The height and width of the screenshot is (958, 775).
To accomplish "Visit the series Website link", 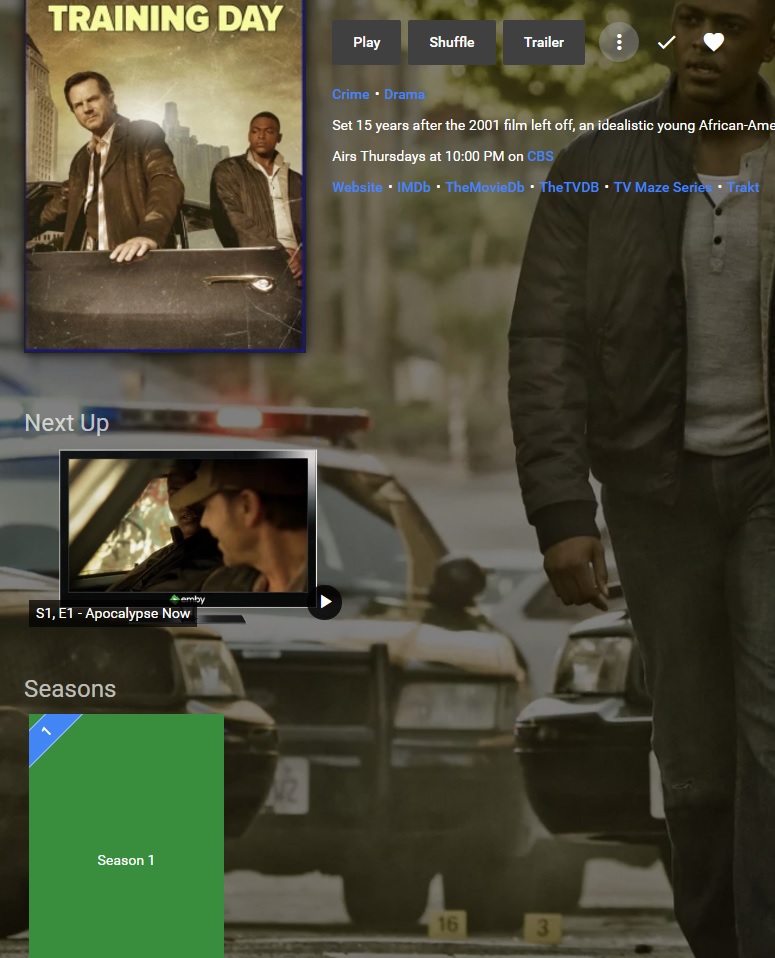I will coord(357,187).
